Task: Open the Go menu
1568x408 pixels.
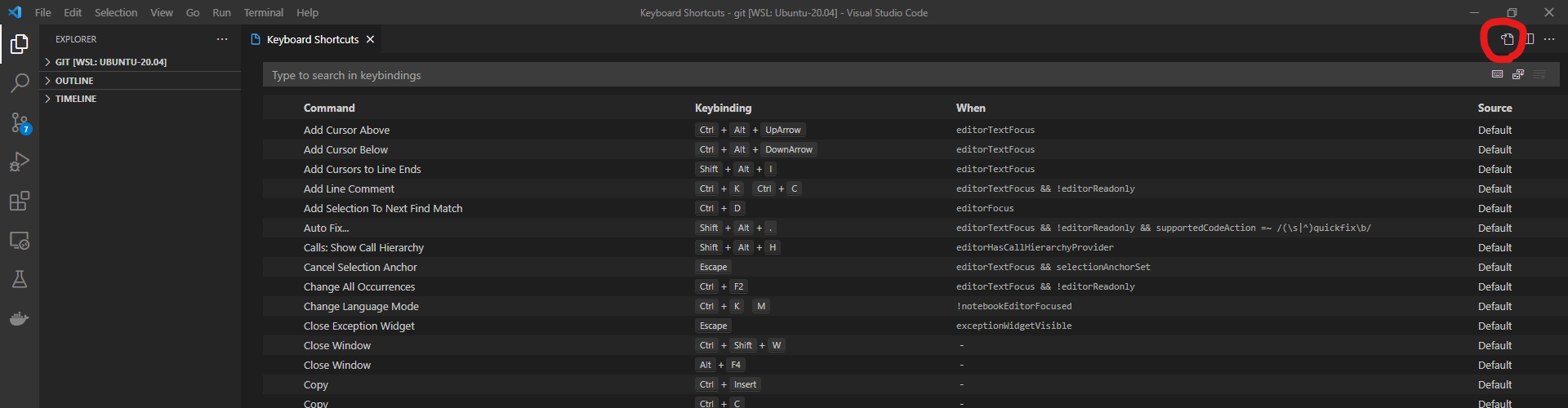Action: point(193,12)
